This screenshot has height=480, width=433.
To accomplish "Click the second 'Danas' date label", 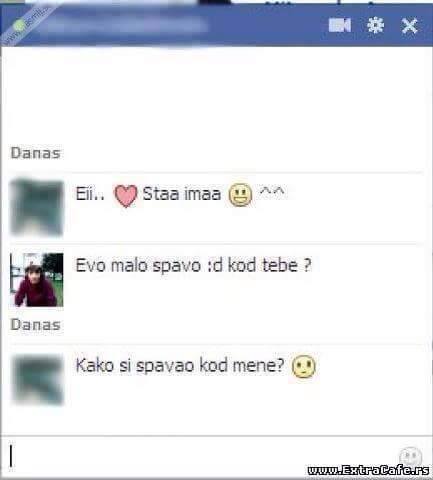I will [x=36, y=324].
